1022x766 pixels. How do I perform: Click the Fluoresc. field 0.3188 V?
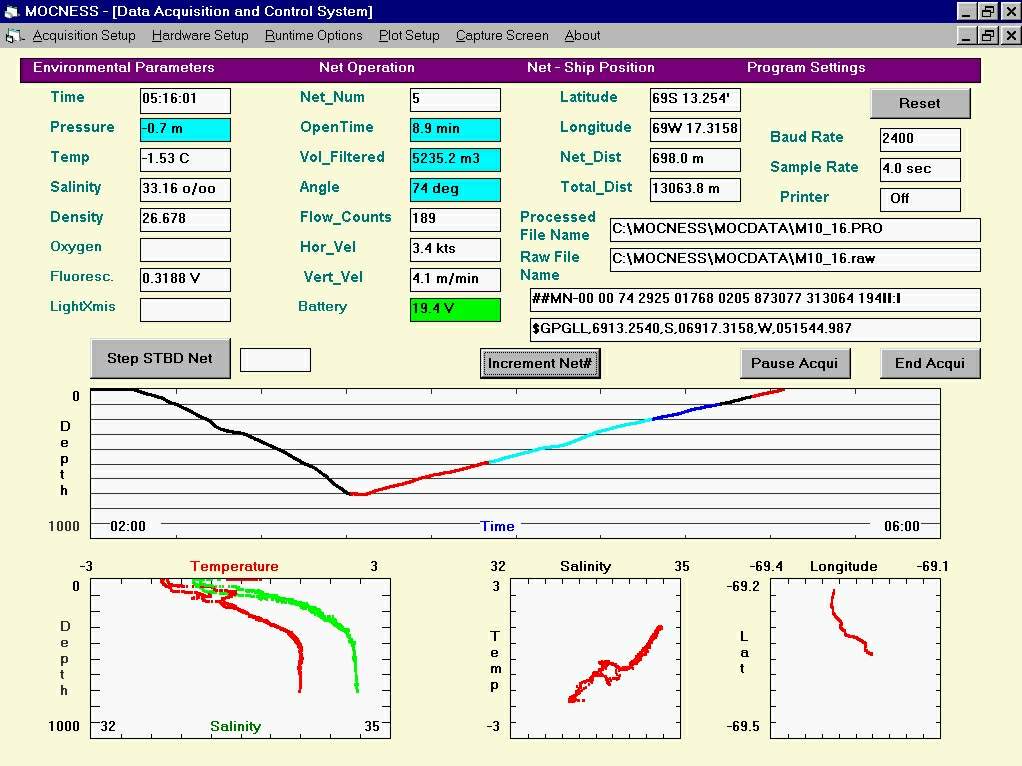point(185,280)
